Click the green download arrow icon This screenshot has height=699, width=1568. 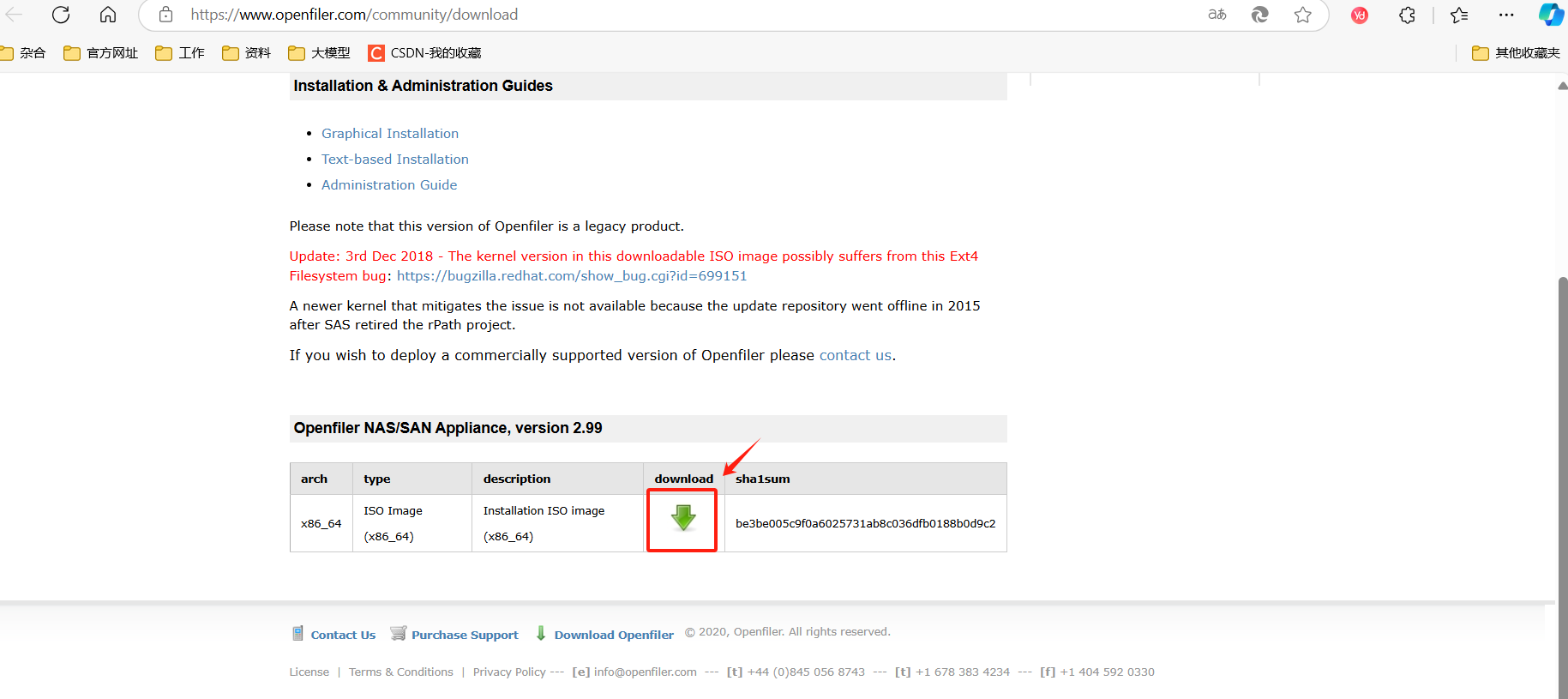tap(682, 517)
